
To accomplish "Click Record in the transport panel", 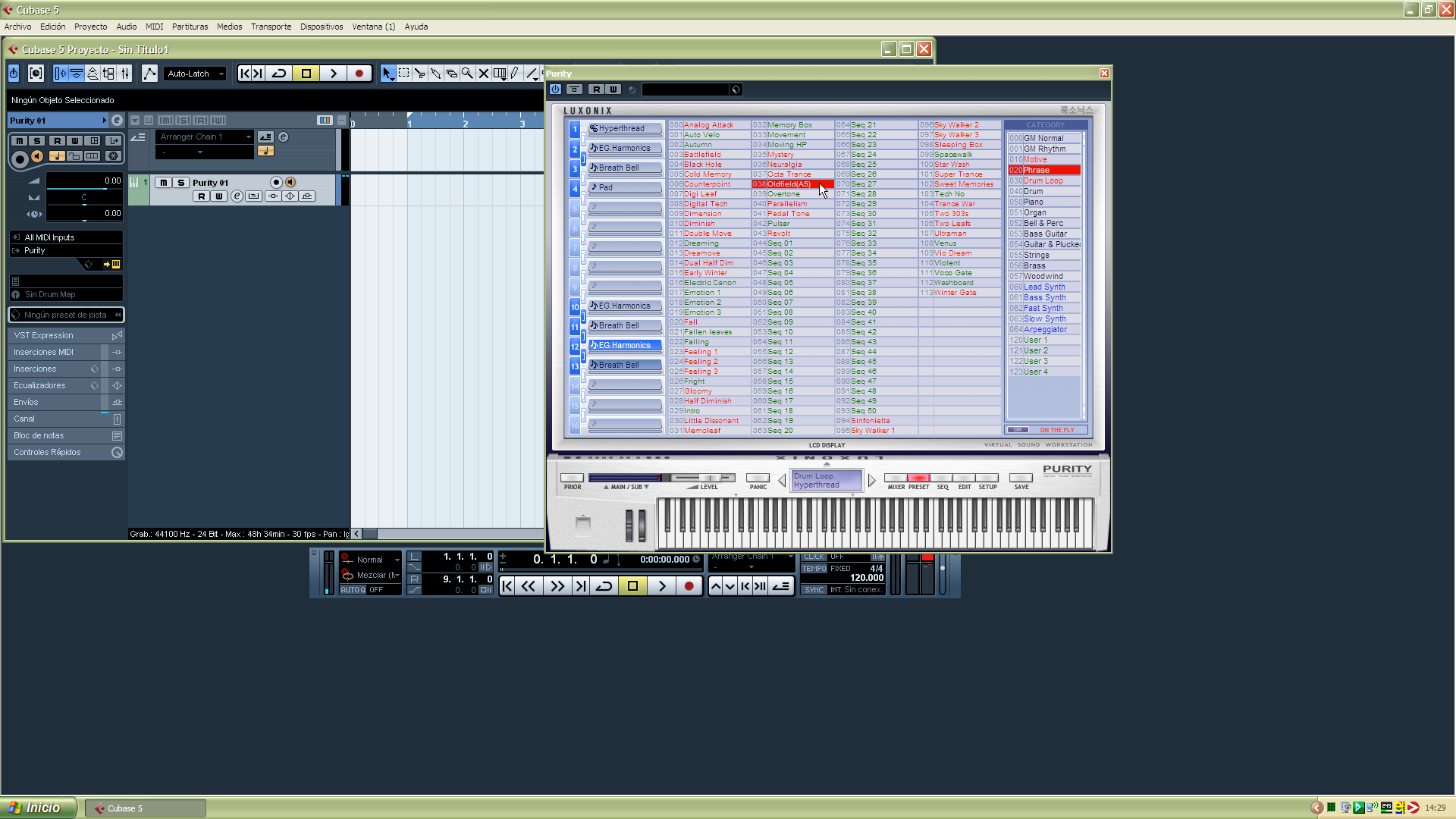I will click(689, 586).
